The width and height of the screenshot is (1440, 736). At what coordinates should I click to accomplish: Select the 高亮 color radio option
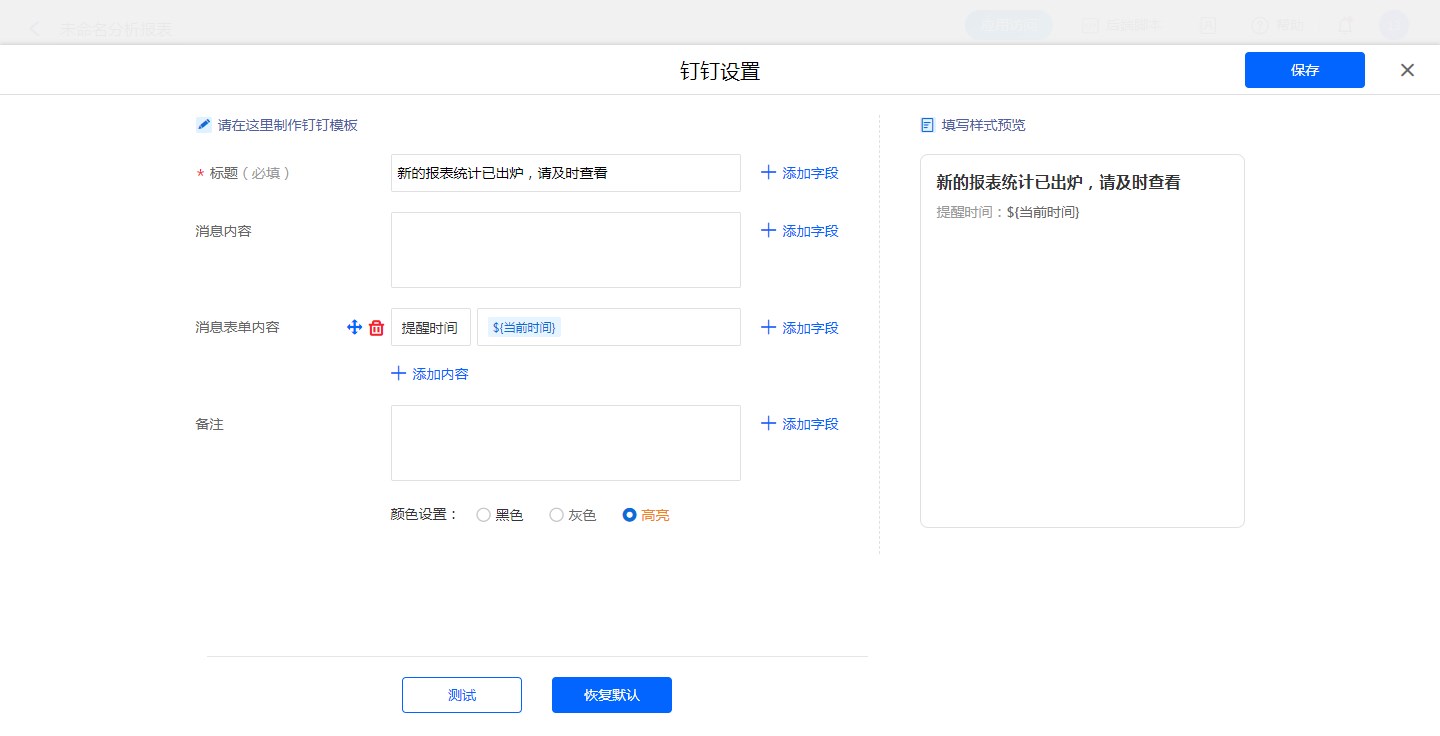tap(630, 515)
